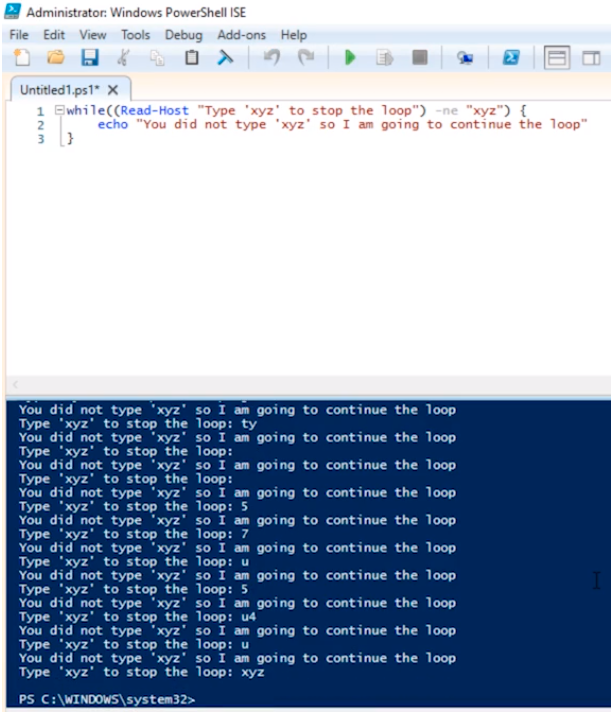Launch PowerShell.exe from the blue toolbar icon

tap(511, 58)
